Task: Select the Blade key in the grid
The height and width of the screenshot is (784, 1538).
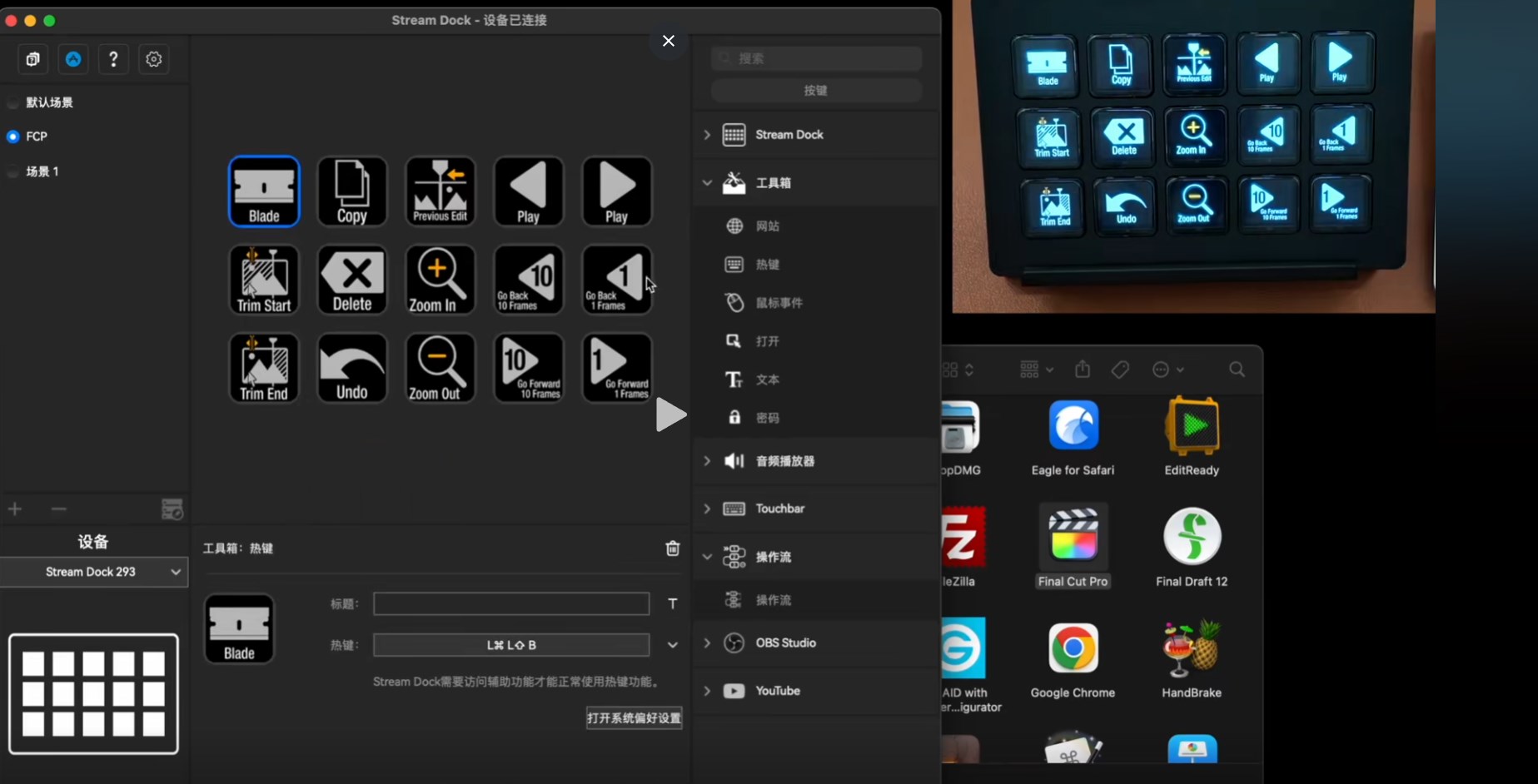Action: click(x=264, y=191)
